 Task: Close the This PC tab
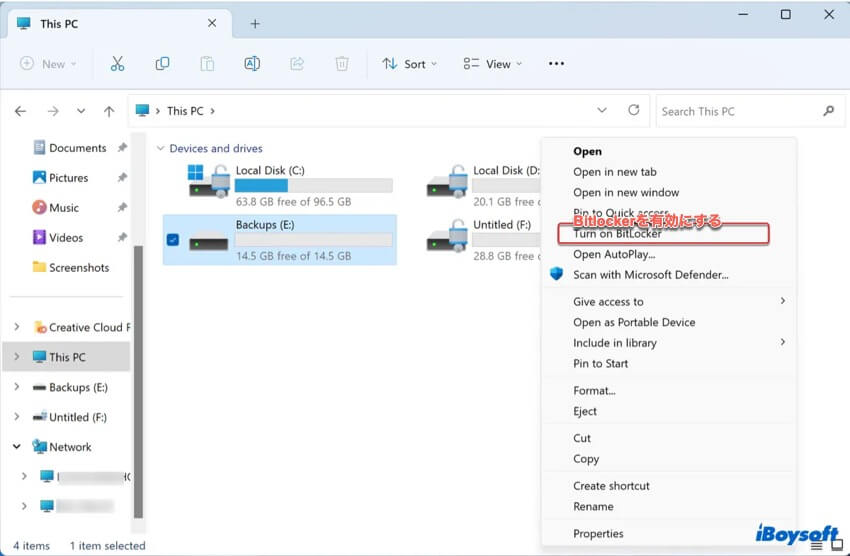click(212, 23)
